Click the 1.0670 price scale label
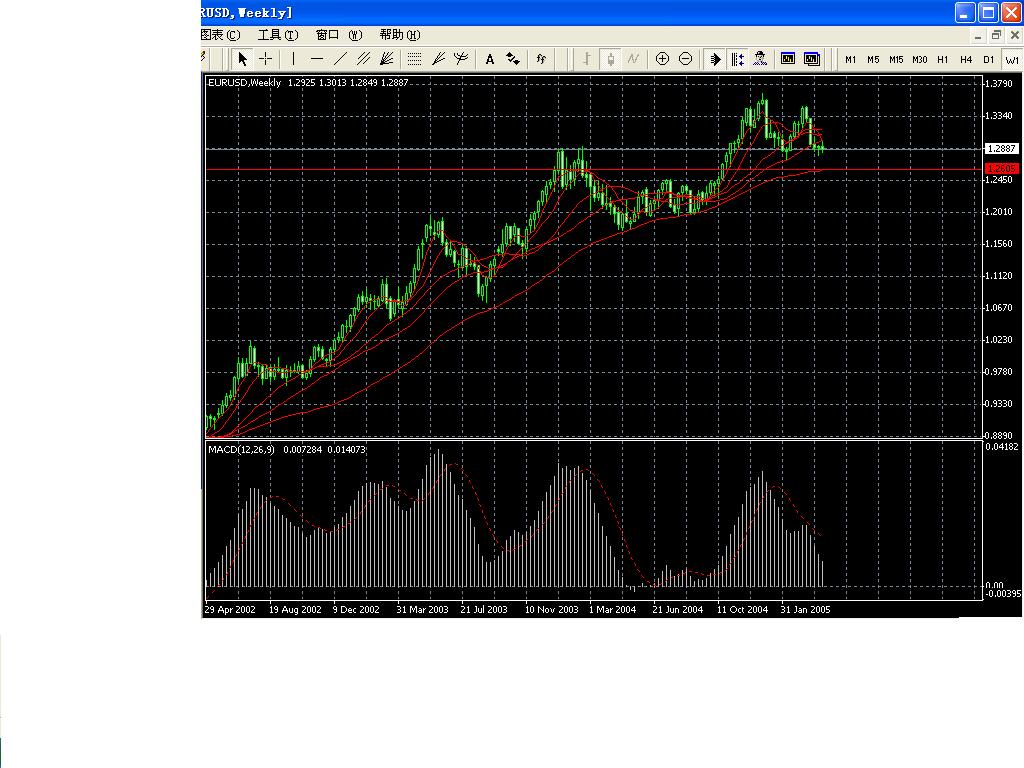Viewport: 1024px width, 768px height. (999, 308)
